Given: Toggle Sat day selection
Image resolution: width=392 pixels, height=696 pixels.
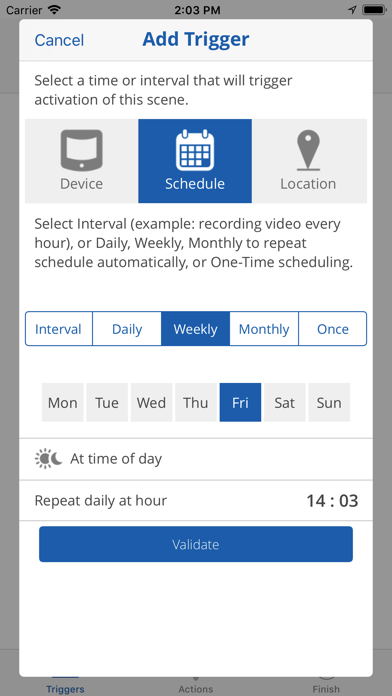Looking at the screenshot, I should [285, 403].
